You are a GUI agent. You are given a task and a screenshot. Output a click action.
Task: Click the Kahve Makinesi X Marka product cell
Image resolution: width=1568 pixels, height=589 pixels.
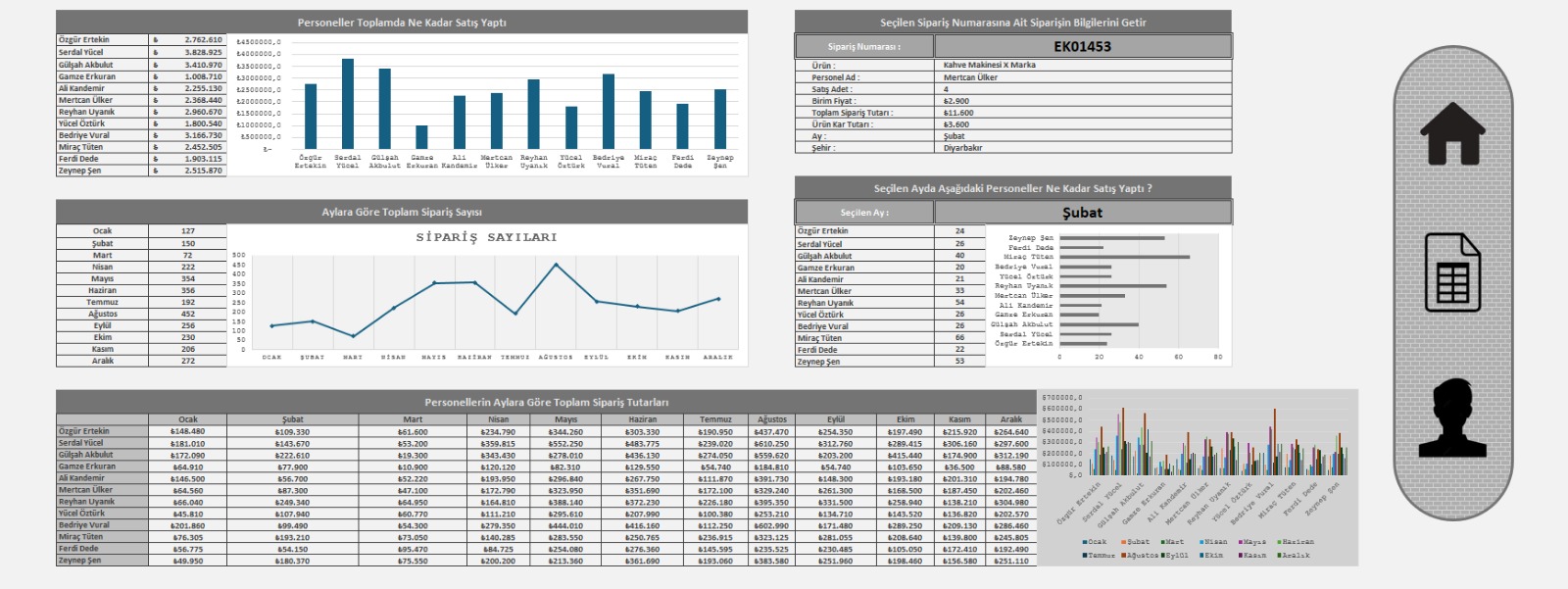click(x=1082, y=65)
